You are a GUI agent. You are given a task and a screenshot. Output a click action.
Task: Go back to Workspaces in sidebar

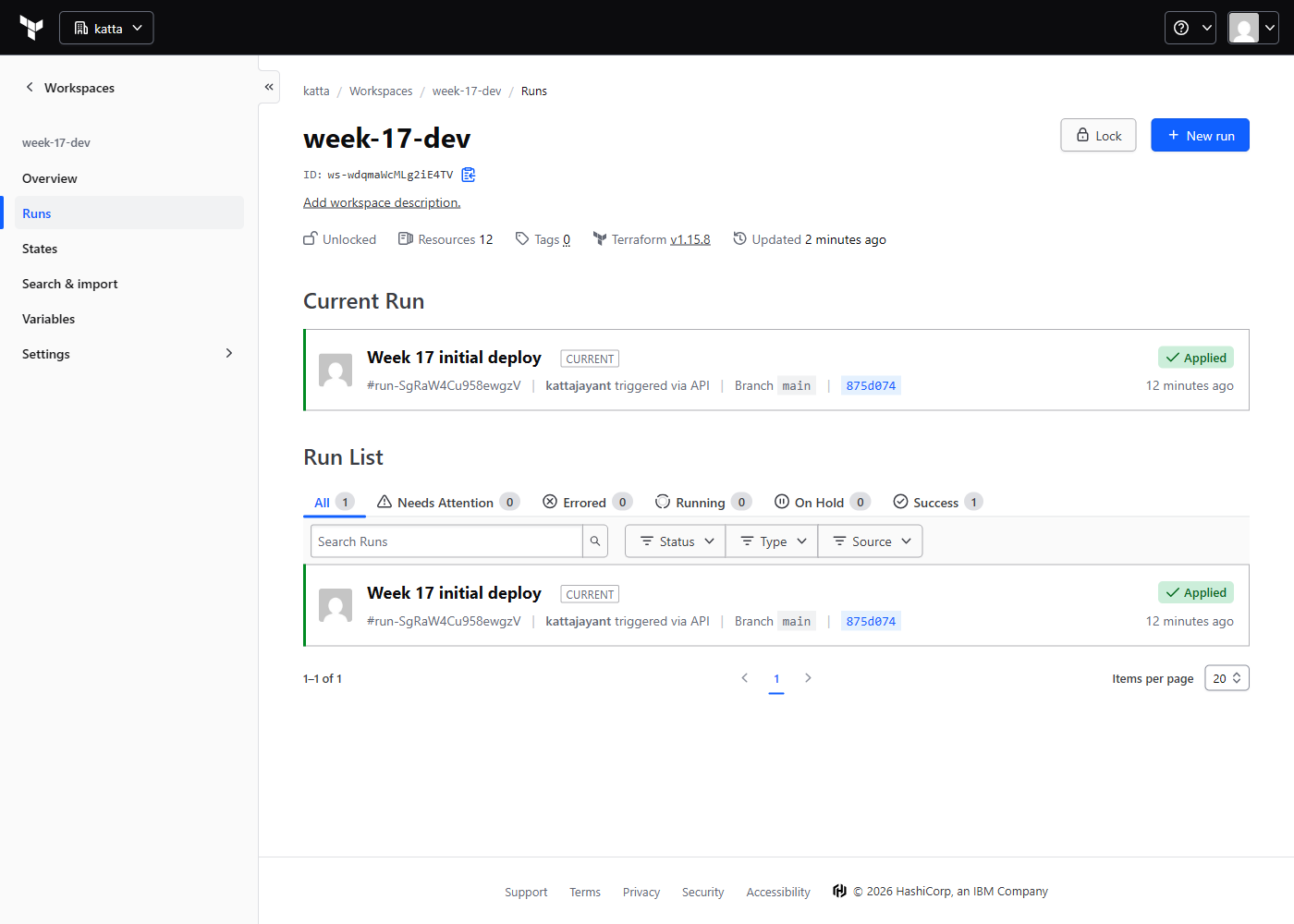70,88
